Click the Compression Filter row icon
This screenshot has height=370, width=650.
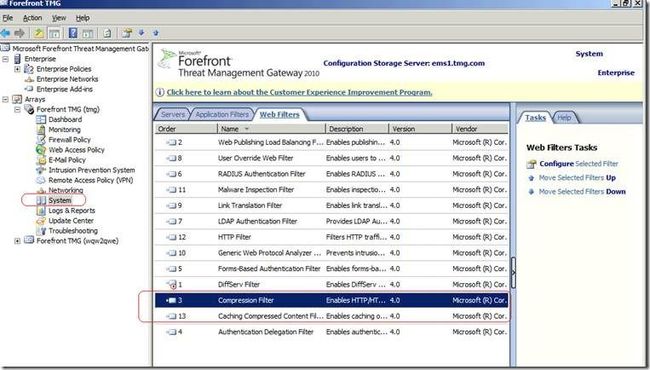[172, 300]
